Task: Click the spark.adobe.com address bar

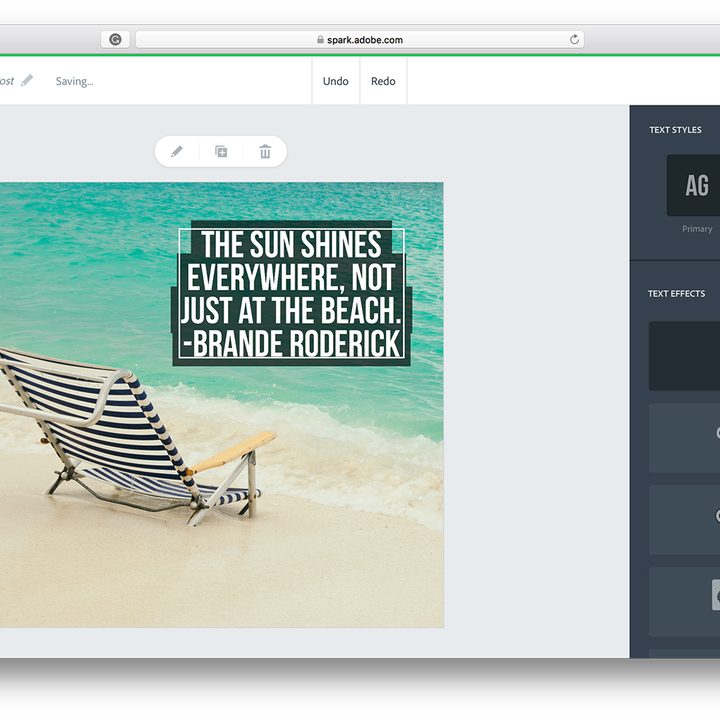Action: [x=360, y=40]
